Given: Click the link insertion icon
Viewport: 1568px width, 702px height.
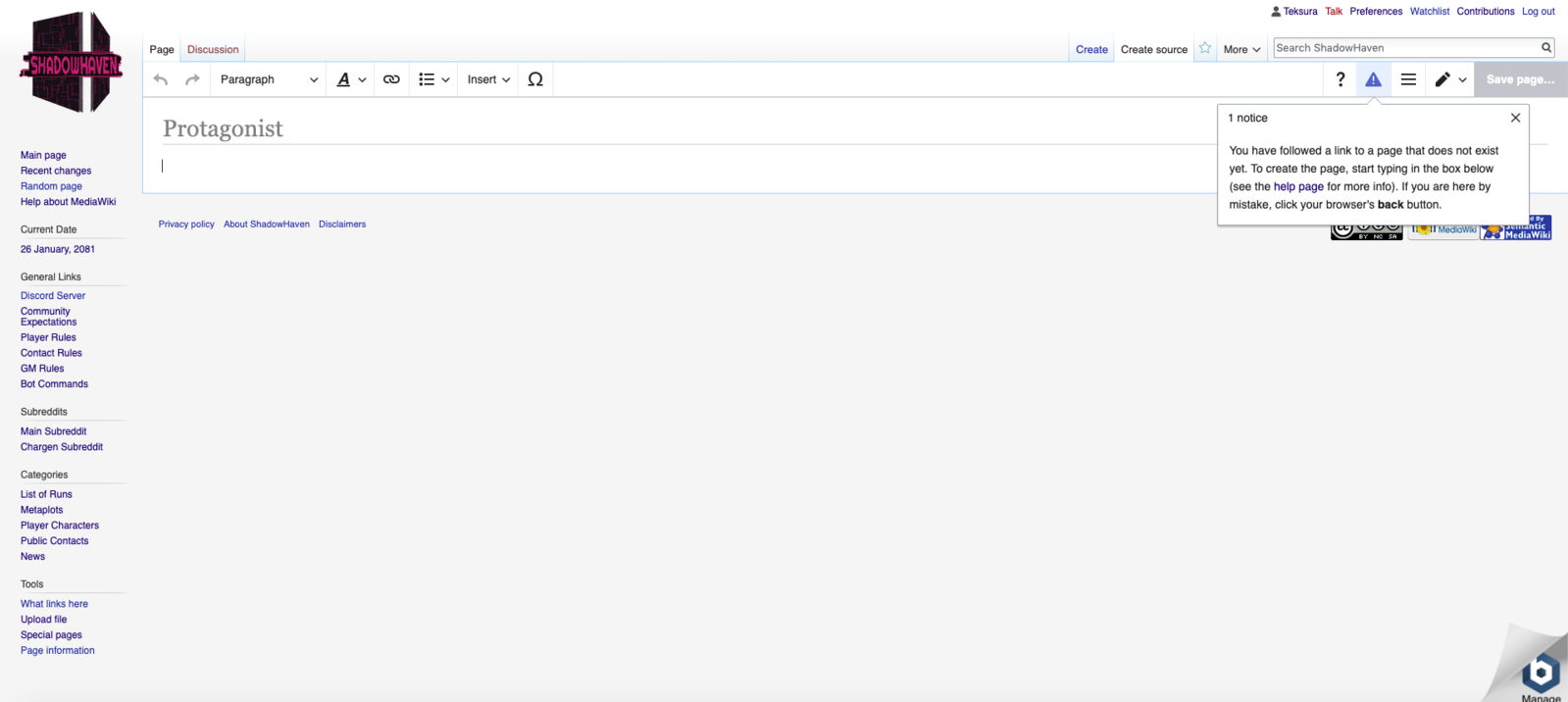Looking at the screenshot, I should point(391,79).
